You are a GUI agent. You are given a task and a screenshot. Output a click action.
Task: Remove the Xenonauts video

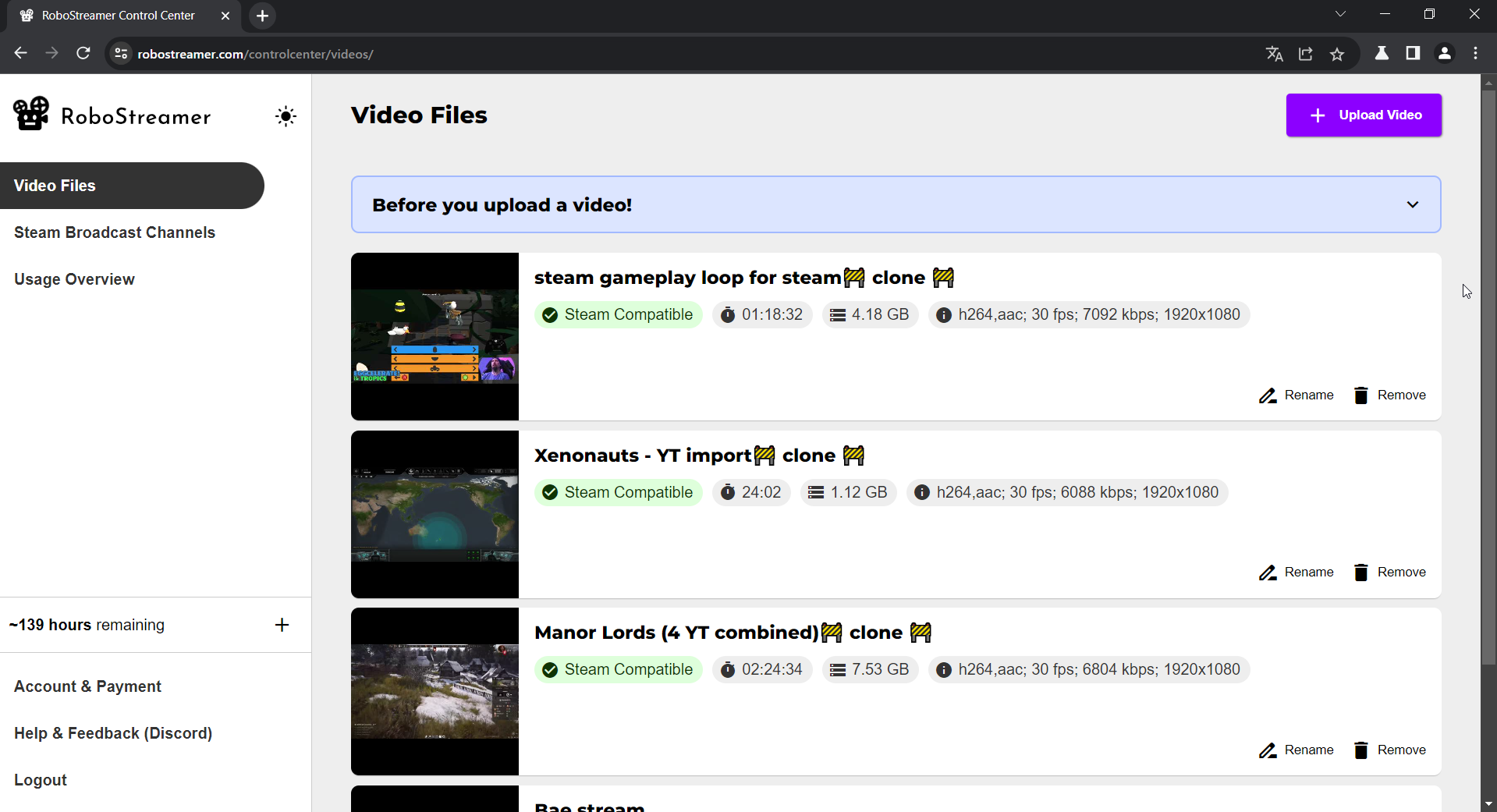(1390, 573)
